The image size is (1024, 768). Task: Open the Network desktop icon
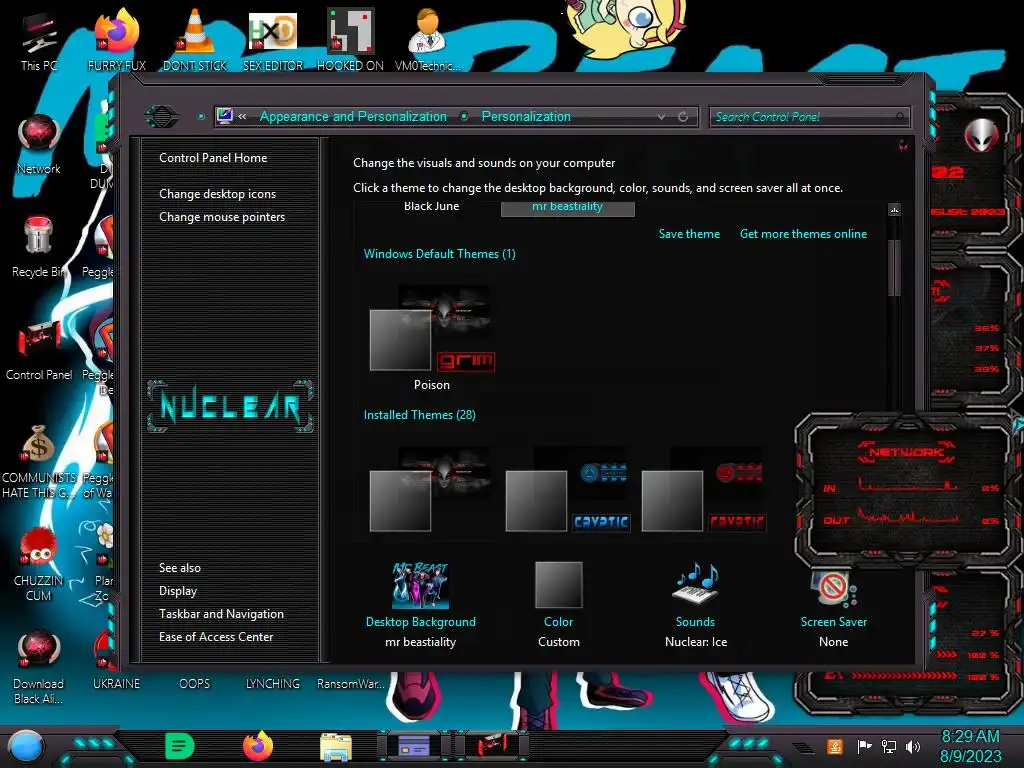click(x=39, y=144)
